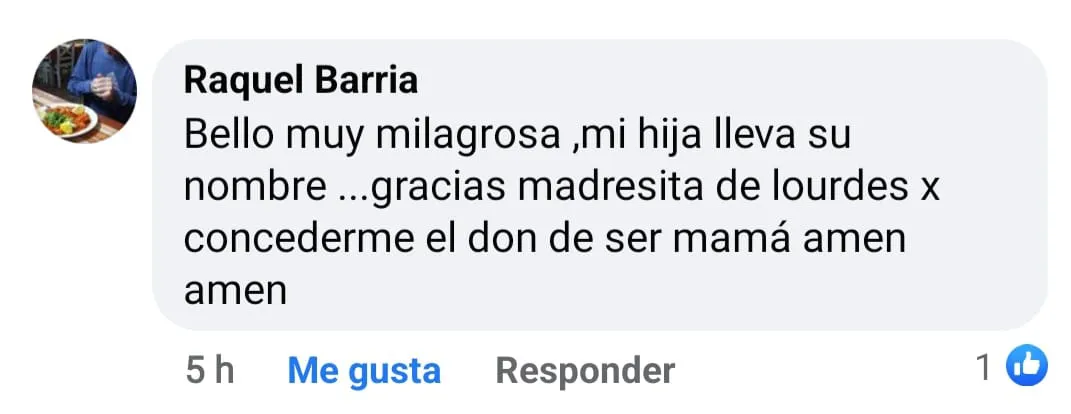The image size is (1071, 414).
Task: View the 5 h timestamp link
Action: click(210, 371)
